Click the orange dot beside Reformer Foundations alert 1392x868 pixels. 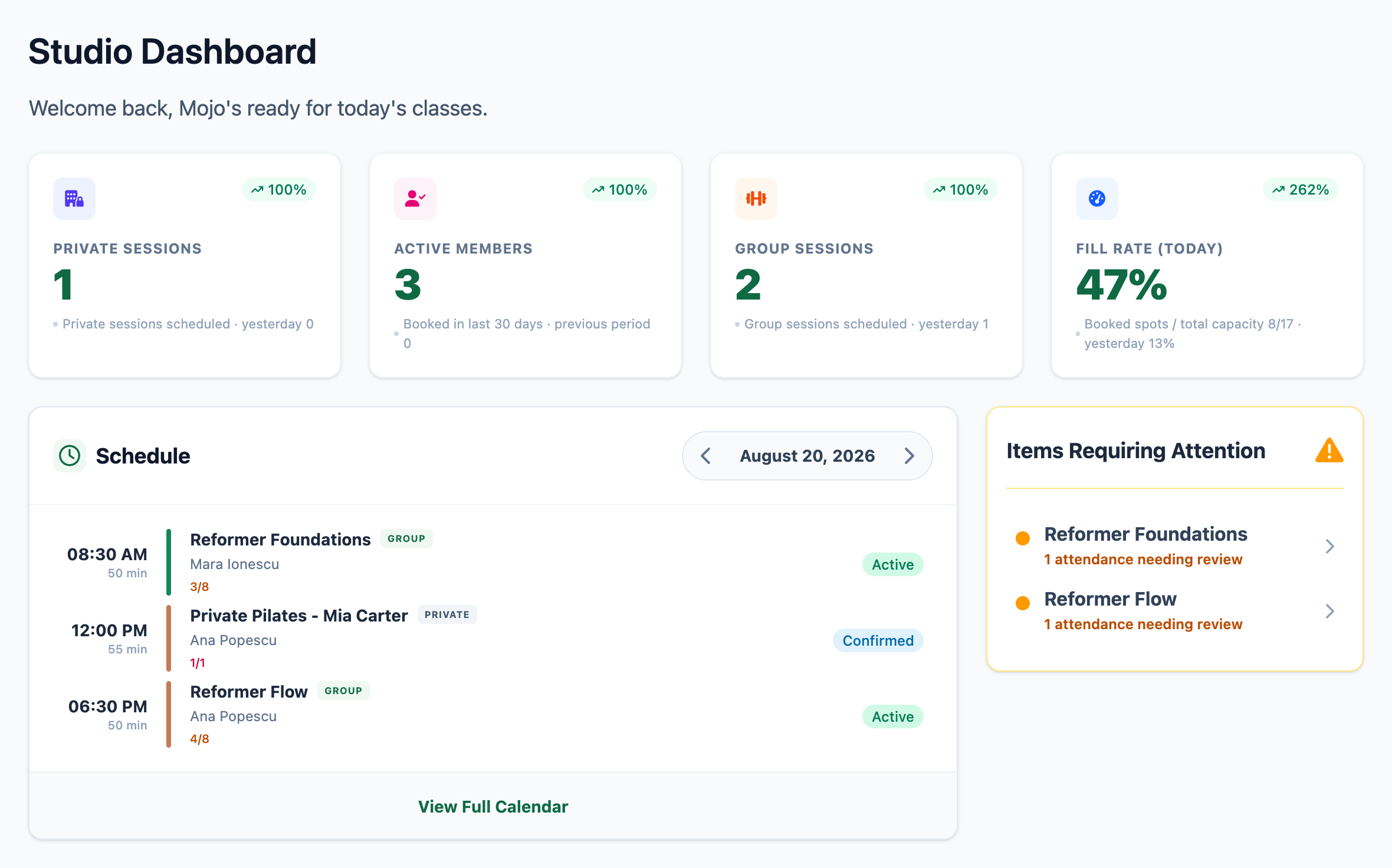tap(1023, 538)
